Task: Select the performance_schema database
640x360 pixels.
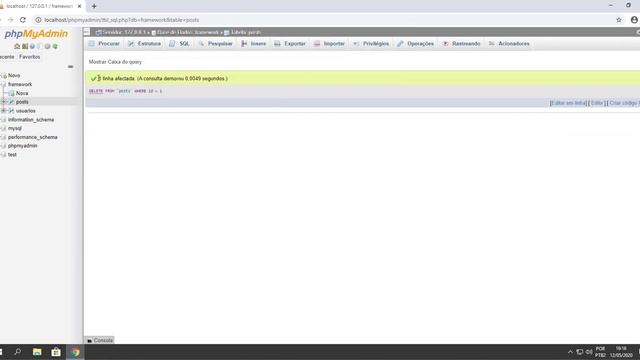Action: coord(33,137)
